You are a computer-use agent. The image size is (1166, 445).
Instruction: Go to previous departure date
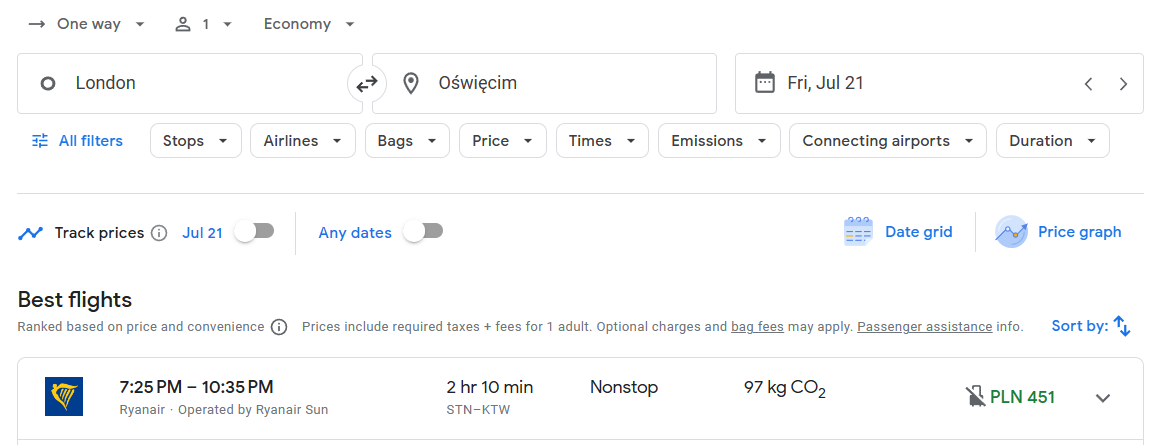[x=1089, y=84]
